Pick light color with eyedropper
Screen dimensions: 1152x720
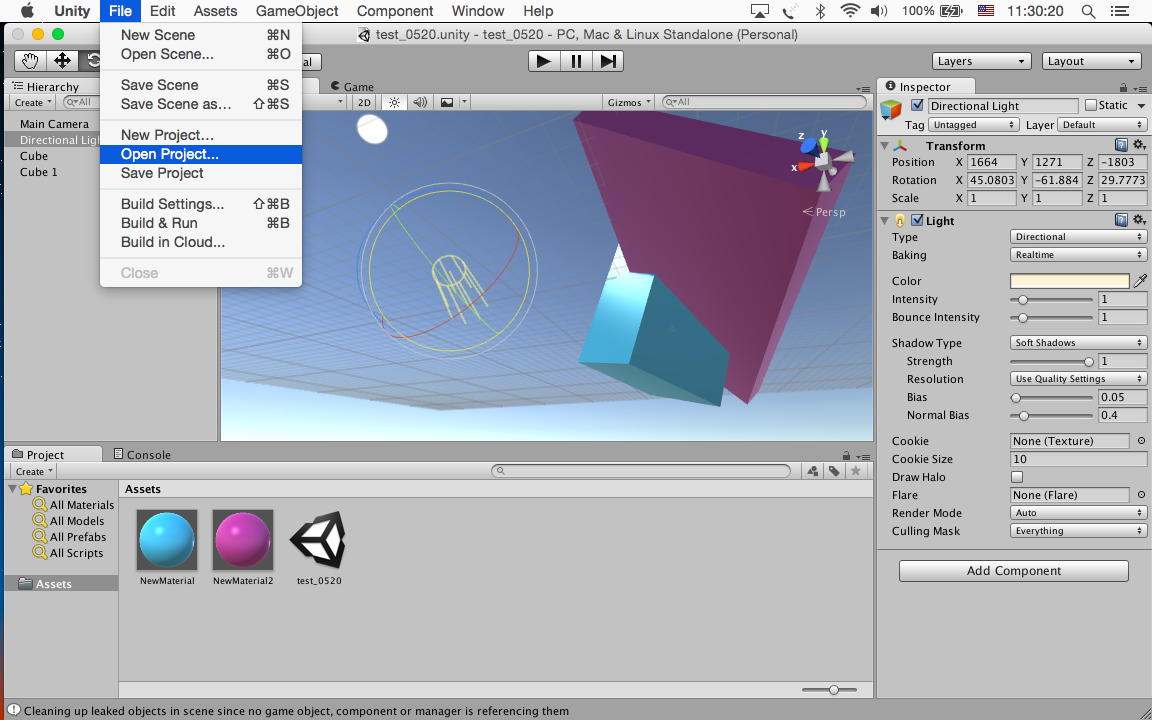1140,281
